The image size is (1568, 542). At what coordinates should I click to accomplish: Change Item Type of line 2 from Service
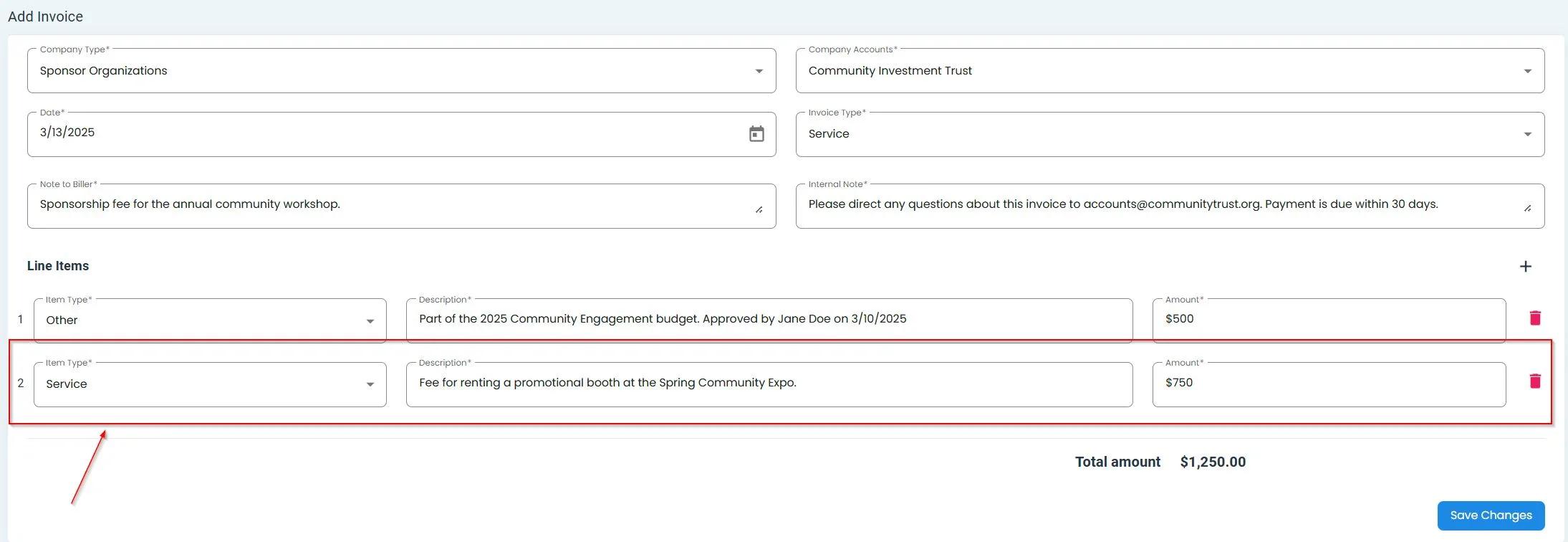pyautogui.click(x=209, y=384)
